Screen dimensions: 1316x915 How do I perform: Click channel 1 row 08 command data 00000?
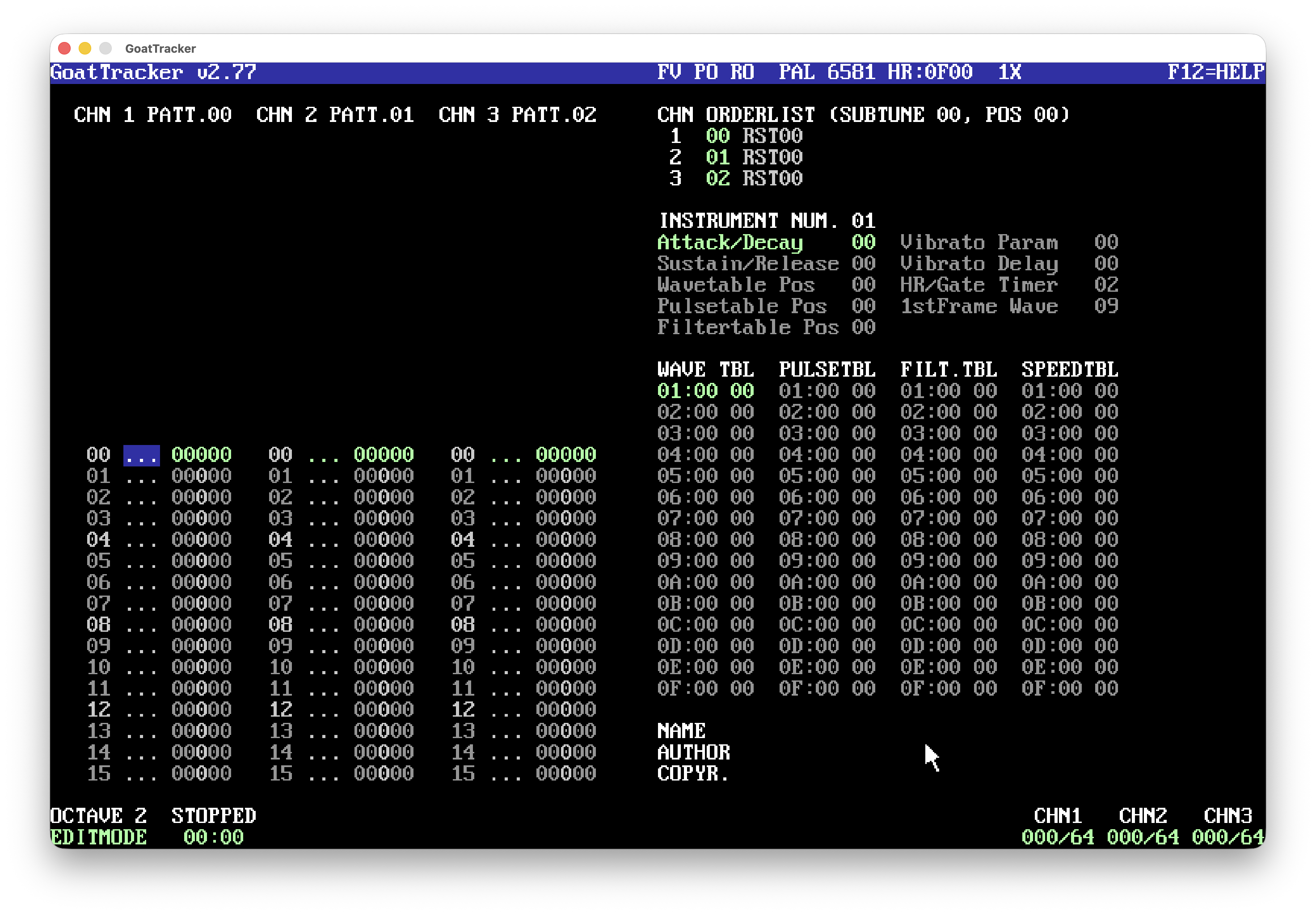(x=201, y=625)
